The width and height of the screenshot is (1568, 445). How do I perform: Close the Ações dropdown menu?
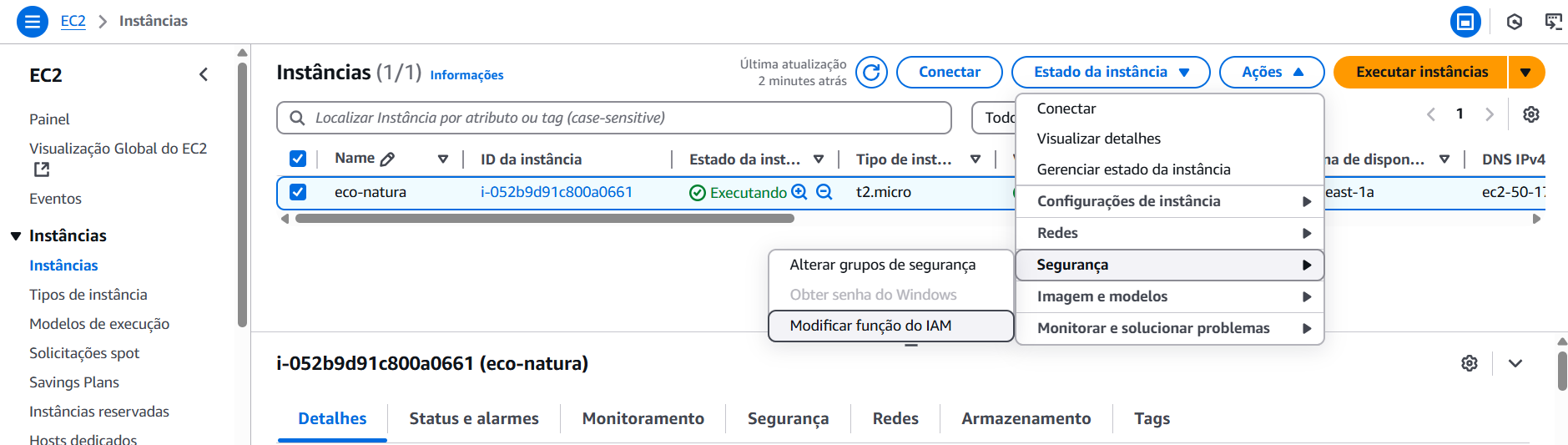click(1271, 73)
